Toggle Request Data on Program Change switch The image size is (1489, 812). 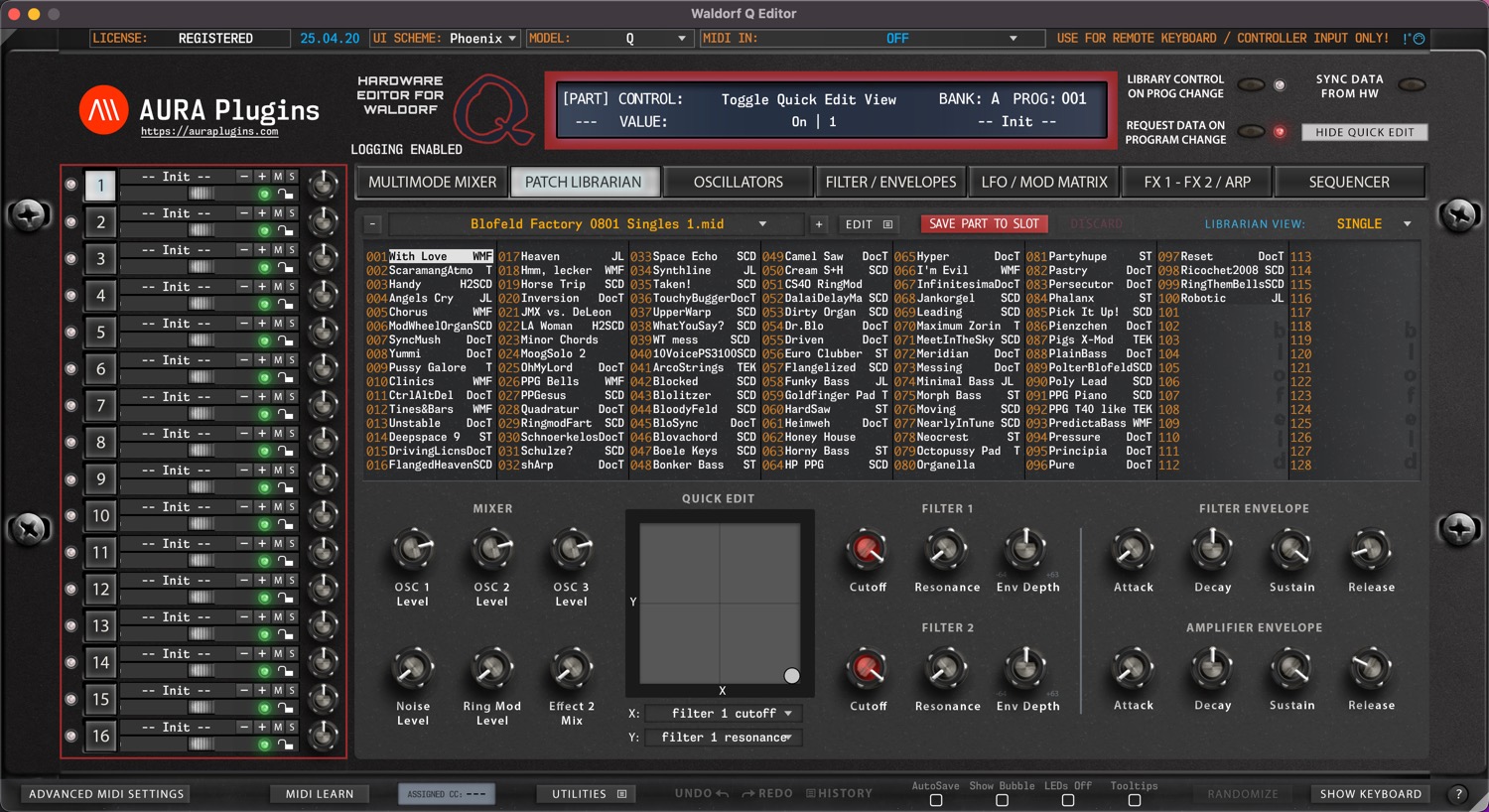[x=1251, y=132]
